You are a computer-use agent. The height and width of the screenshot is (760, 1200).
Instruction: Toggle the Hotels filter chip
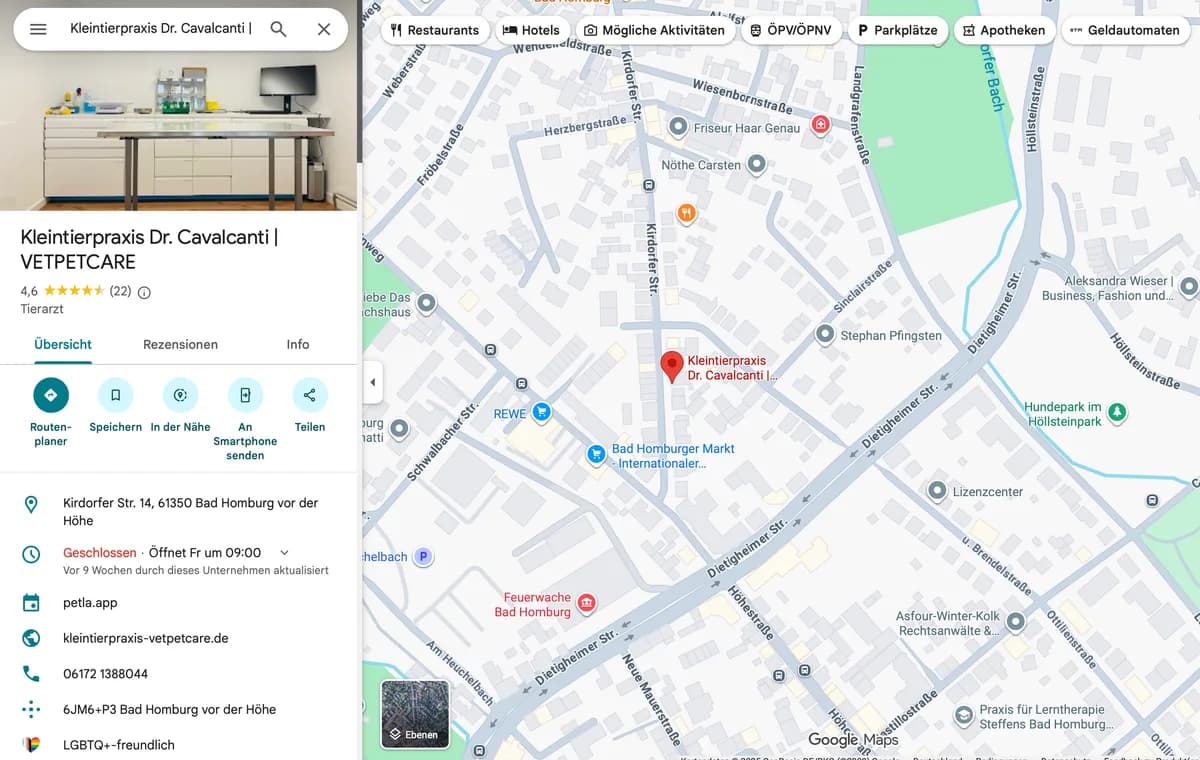point(533,30)
